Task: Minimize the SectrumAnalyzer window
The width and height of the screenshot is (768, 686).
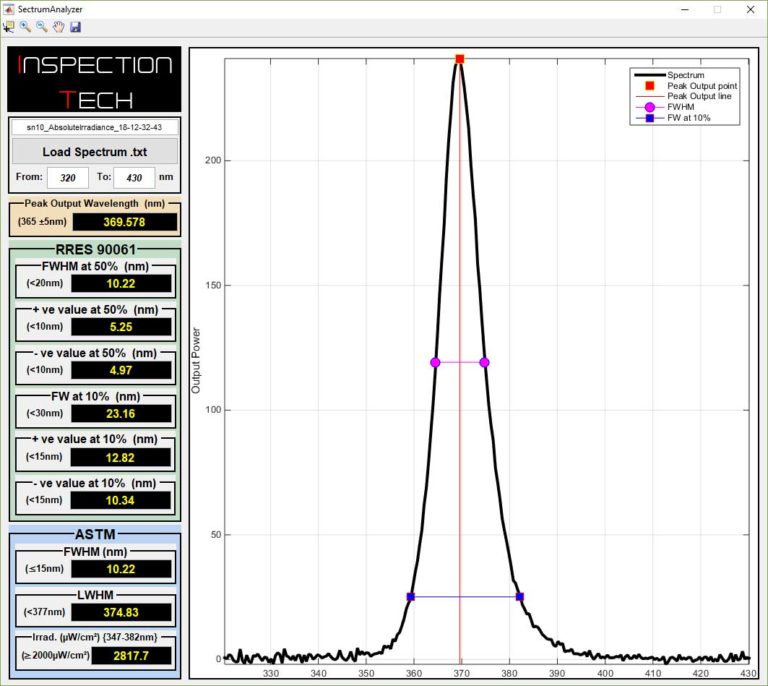Action: [x=685, y=9]
